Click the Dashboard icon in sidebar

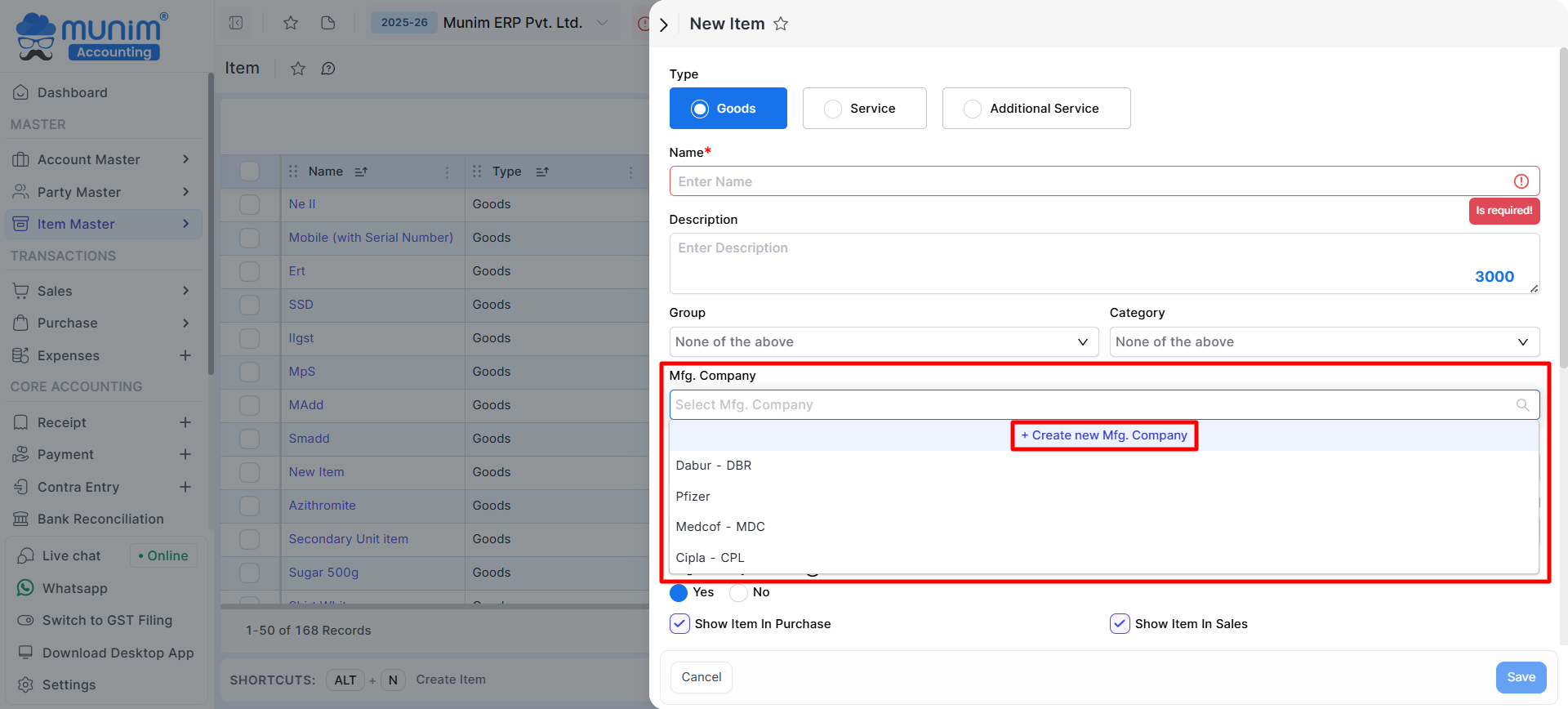tap(21, 92)
